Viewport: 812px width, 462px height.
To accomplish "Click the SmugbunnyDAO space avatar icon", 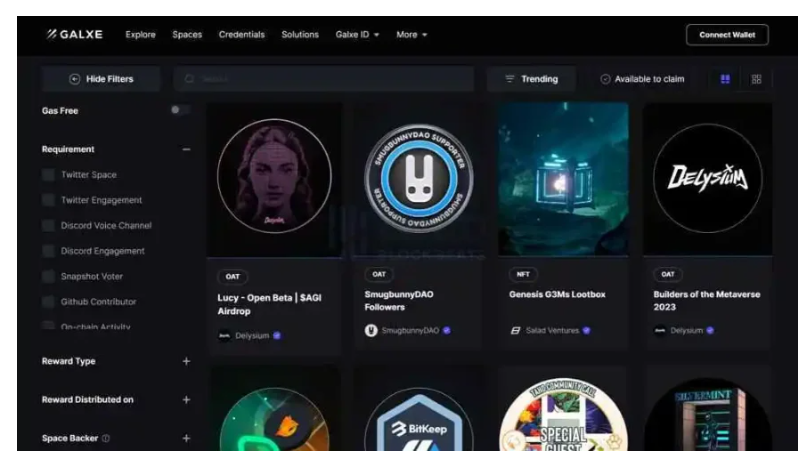I will coord(371,330).
